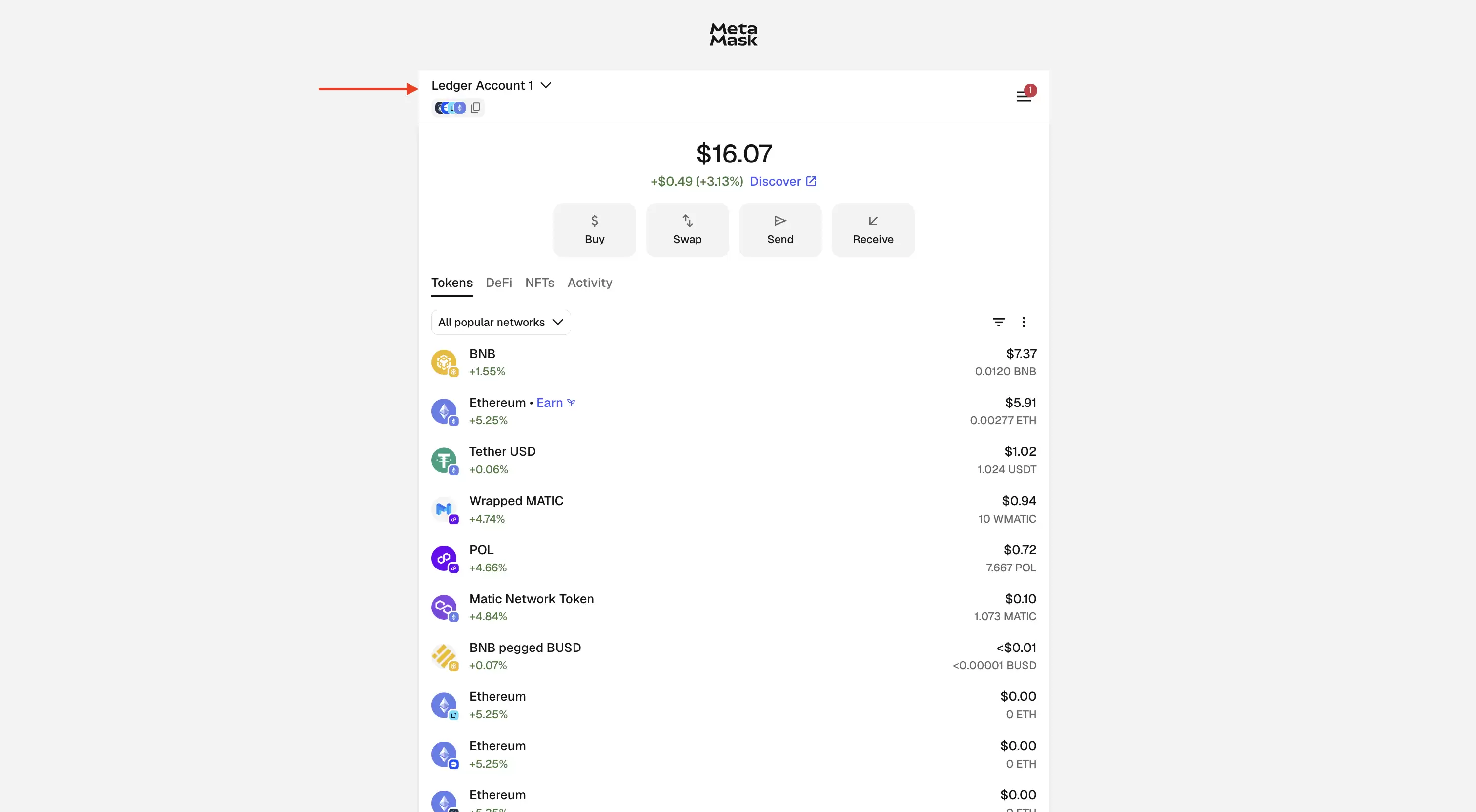1476x812 pixels.
Task: Switch to the DeFi tab
Action: click(x=499, y=283)
